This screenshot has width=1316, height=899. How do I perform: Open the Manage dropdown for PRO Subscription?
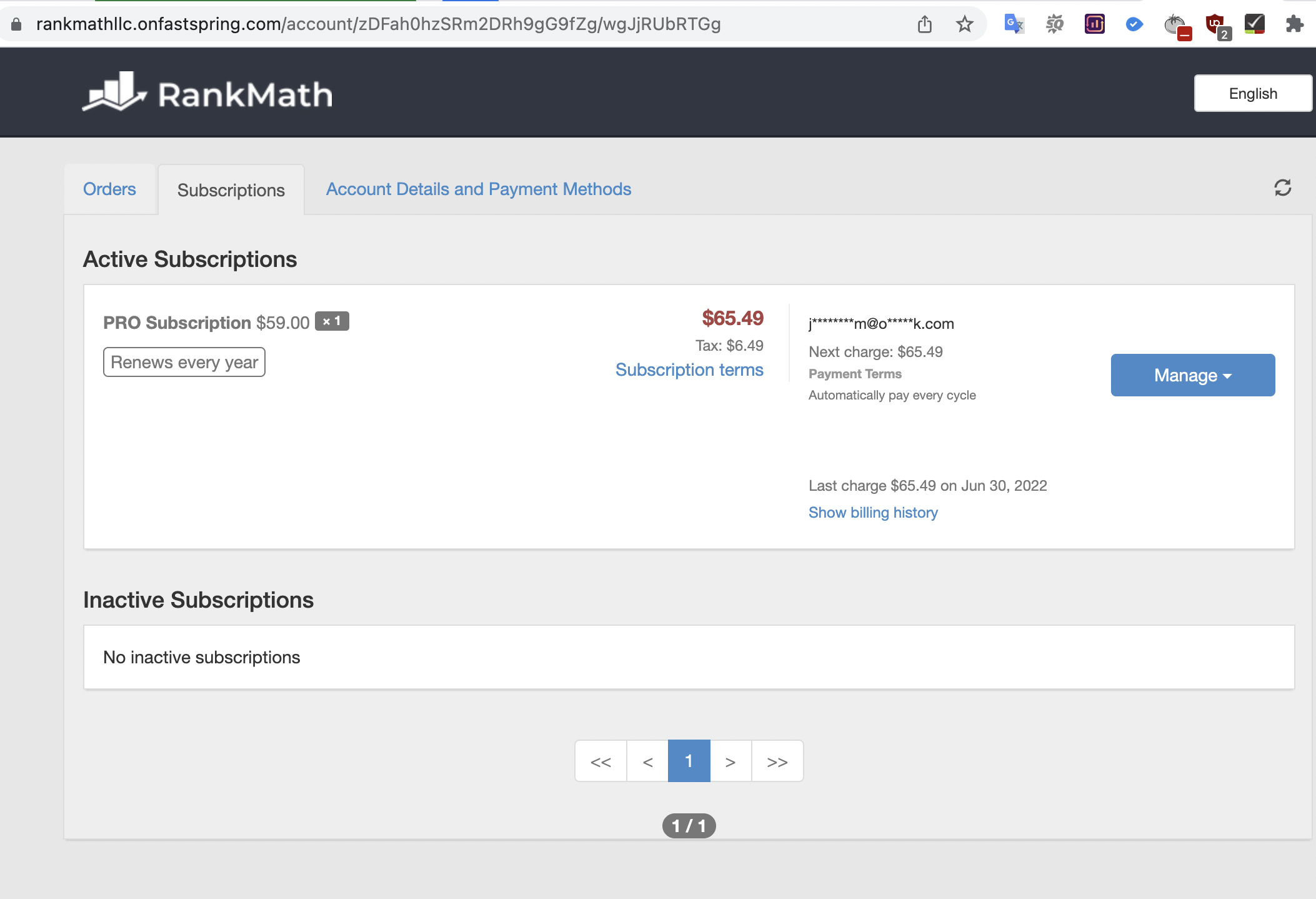(x=1191, y=374)
